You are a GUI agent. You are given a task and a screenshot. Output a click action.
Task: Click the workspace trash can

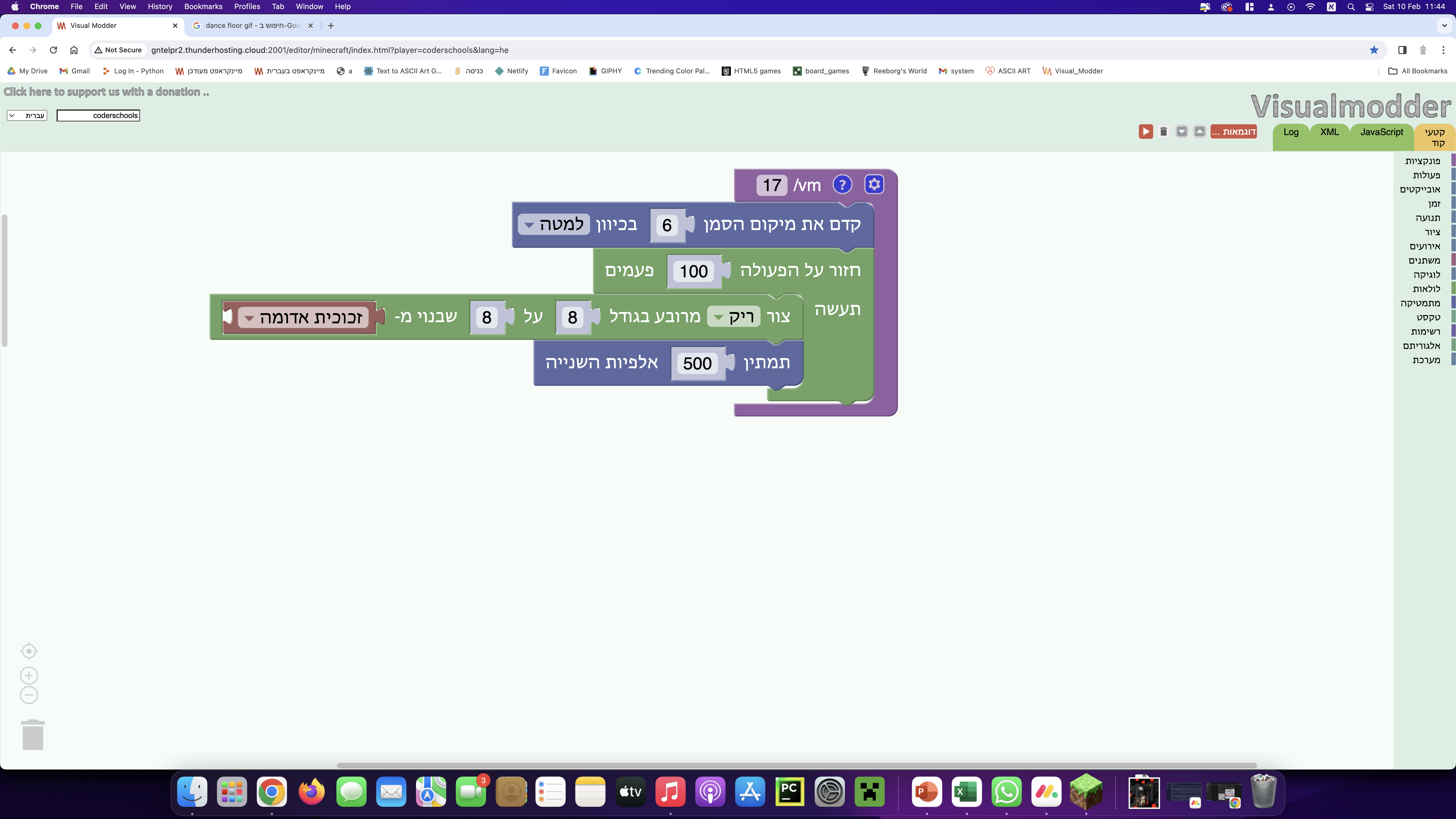[x=33, y=735]
